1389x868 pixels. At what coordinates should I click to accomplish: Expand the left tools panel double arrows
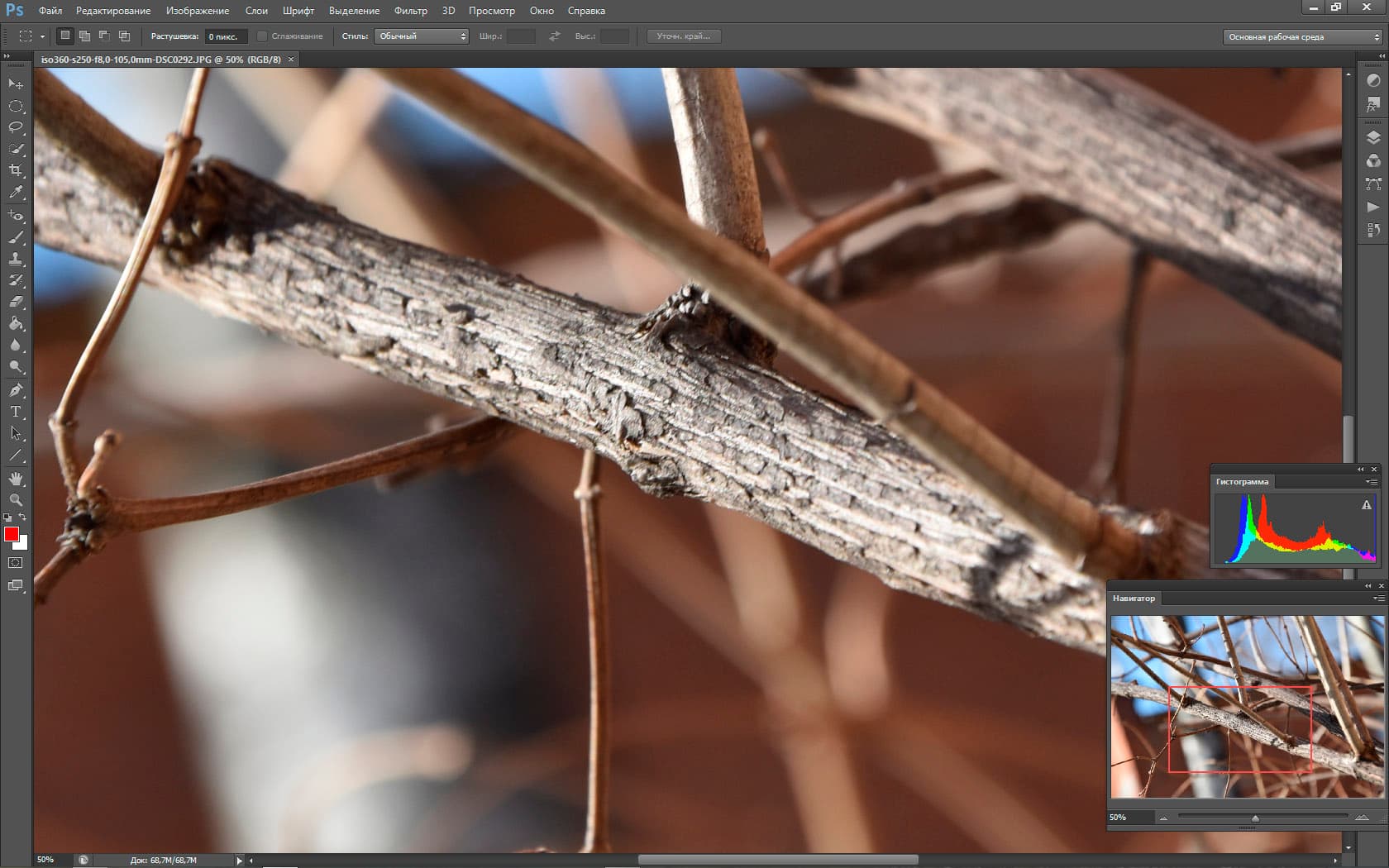tap(7, 55)
